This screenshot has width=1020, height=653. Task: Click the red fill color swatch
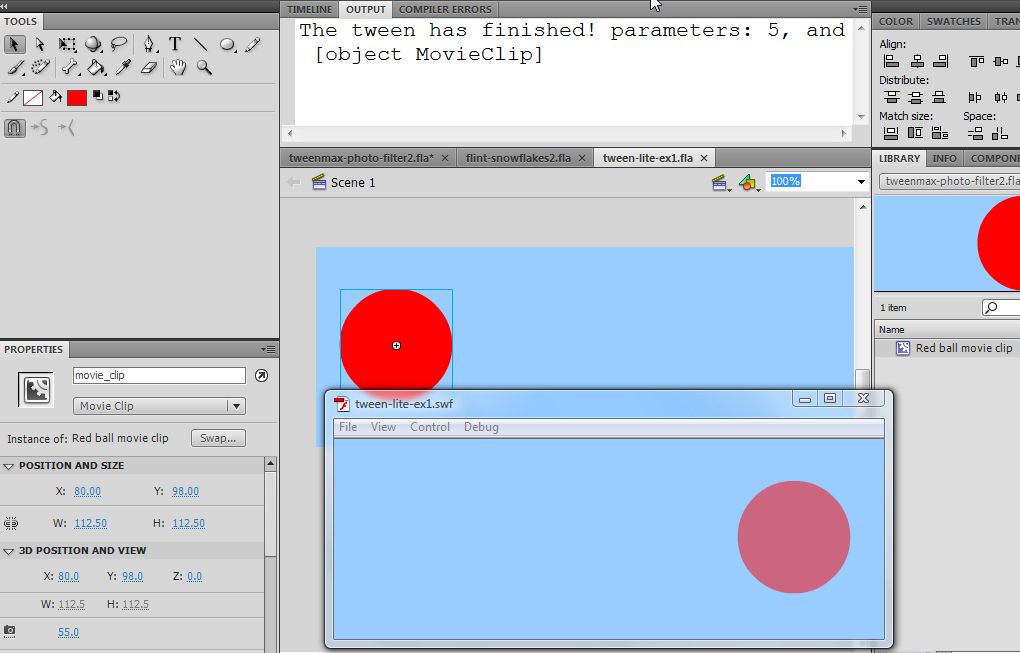(x=77, y=98)
